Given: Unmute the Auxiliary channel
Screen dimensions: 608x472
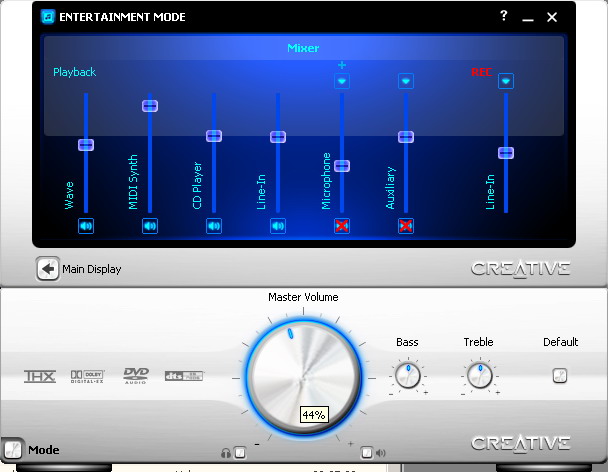Looking at the screenshot, I should click(x=406, y=226).
